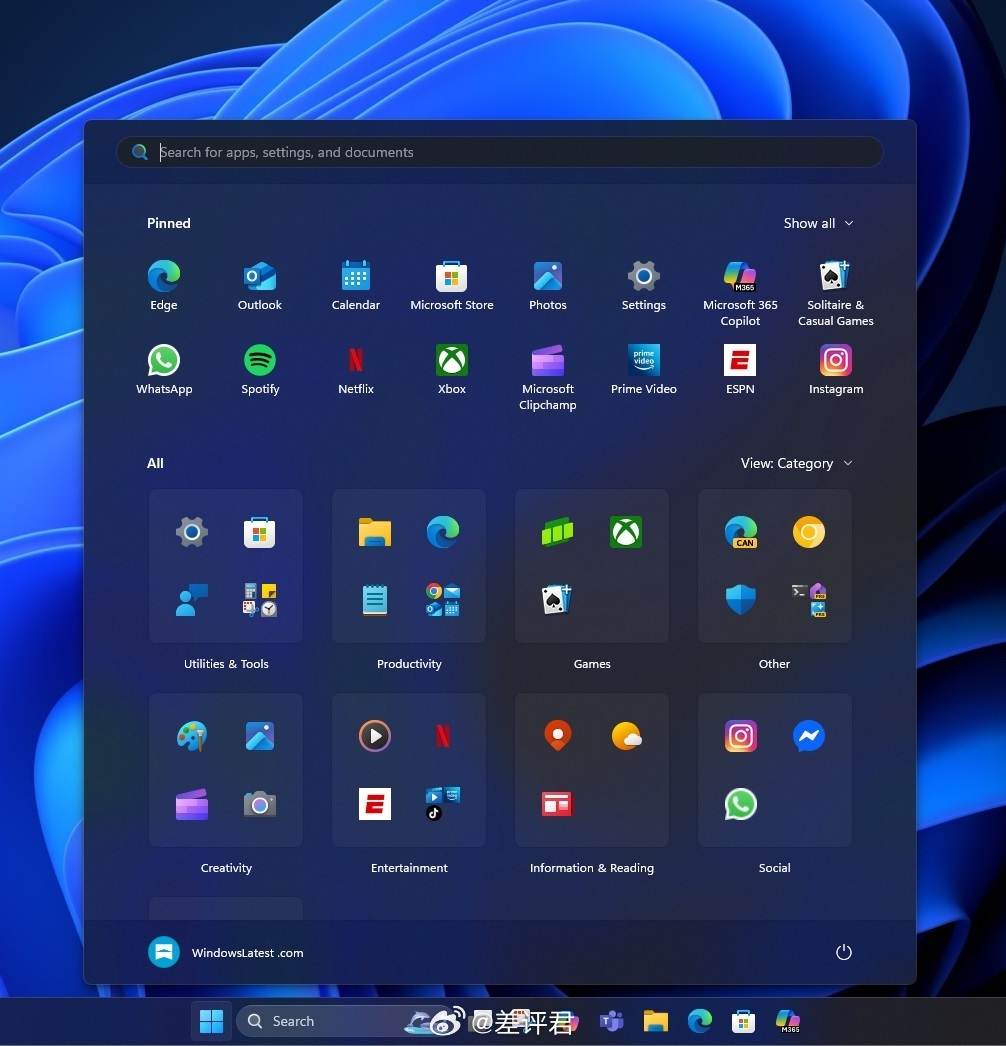
Task: Open the View: Category dropdown
Action: click(797, 463)
